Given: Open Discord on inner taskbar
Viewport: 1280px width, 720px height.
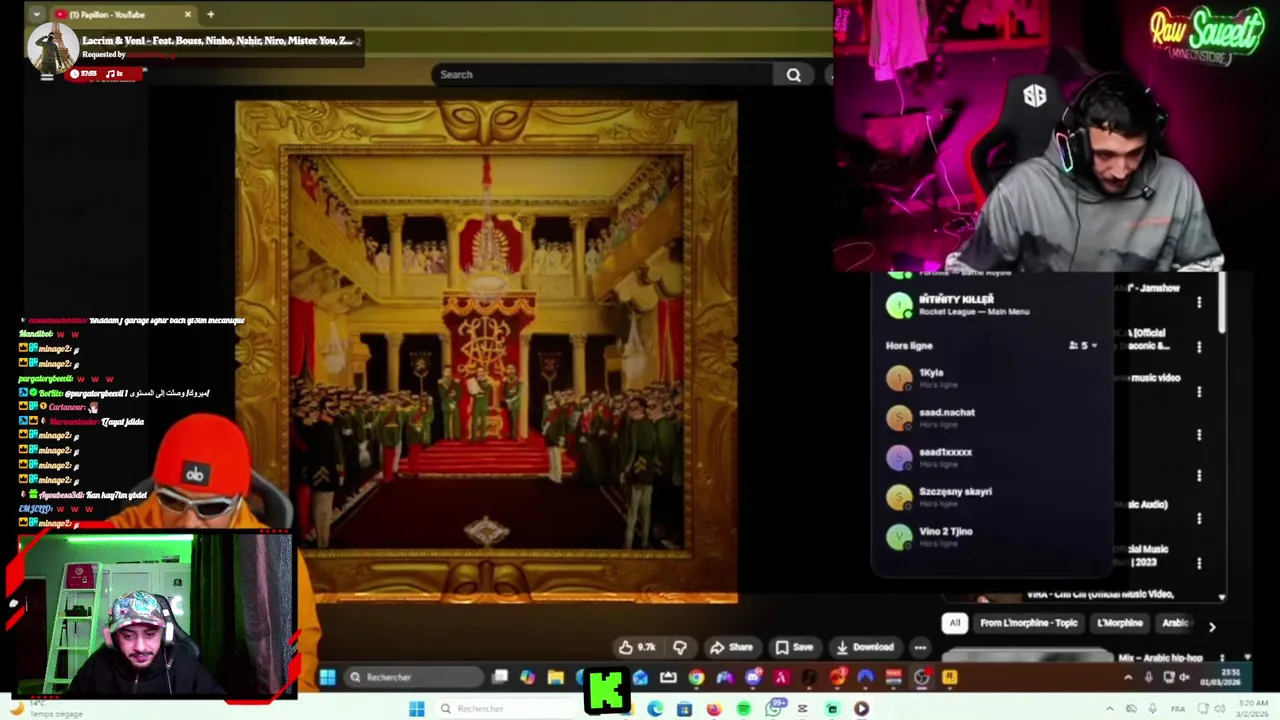Looking at the screenshot, I should point(754,677).
